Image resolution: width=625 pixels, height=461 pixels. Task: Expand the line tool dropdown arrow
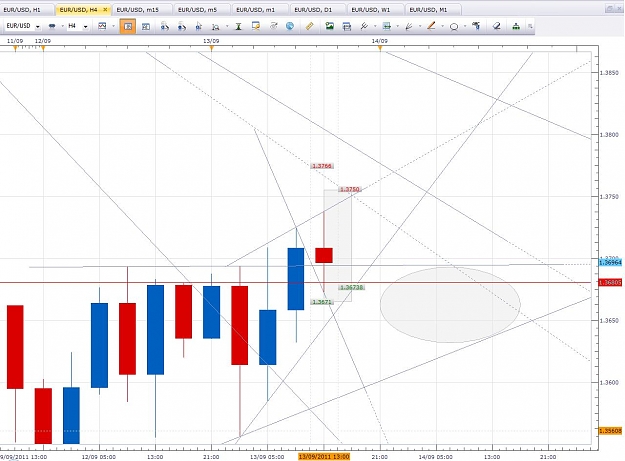[x=442, y=26]
